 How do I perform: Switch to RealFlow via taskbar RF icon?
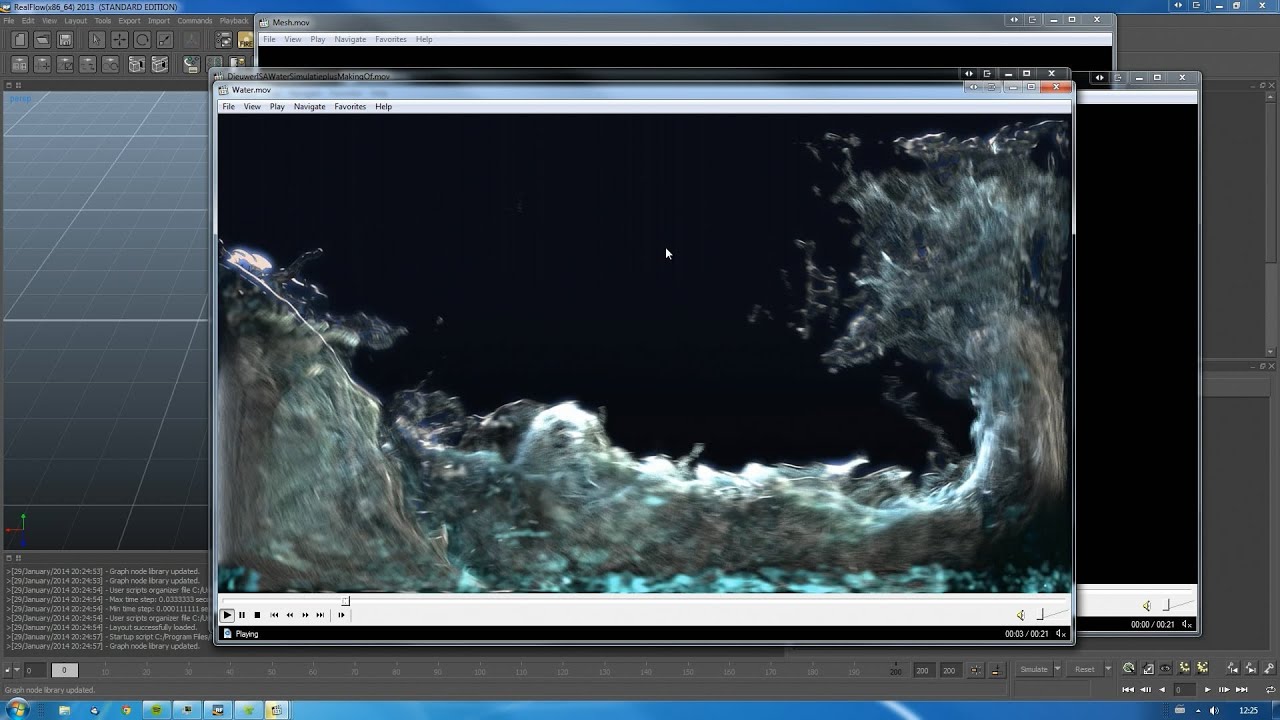(217, 709)
